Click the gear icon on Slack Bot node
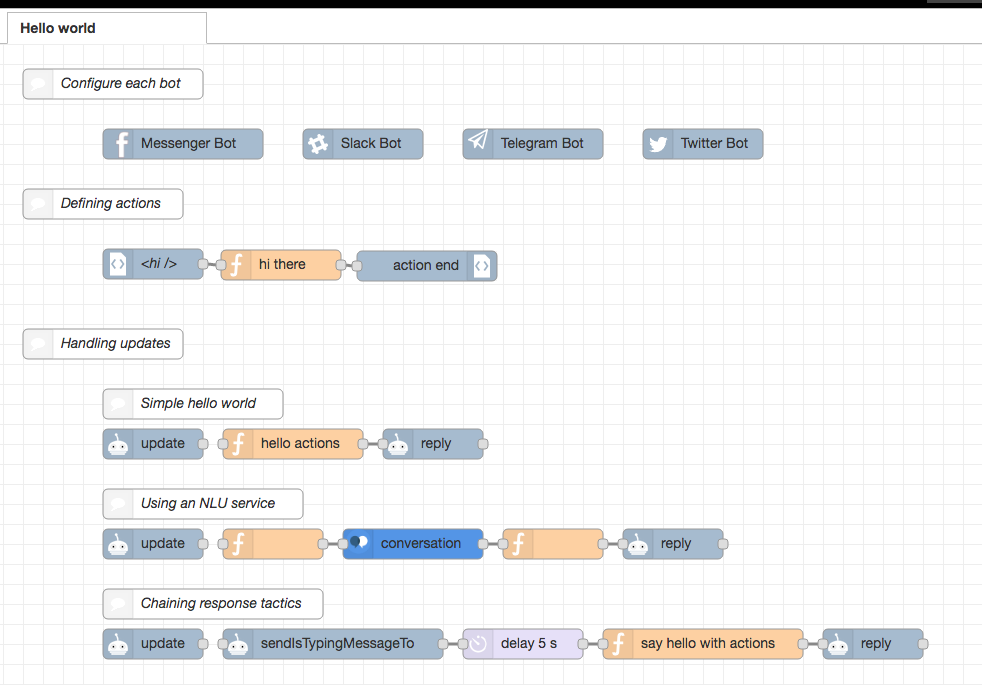The image size is (982, 685). [318, 144]
